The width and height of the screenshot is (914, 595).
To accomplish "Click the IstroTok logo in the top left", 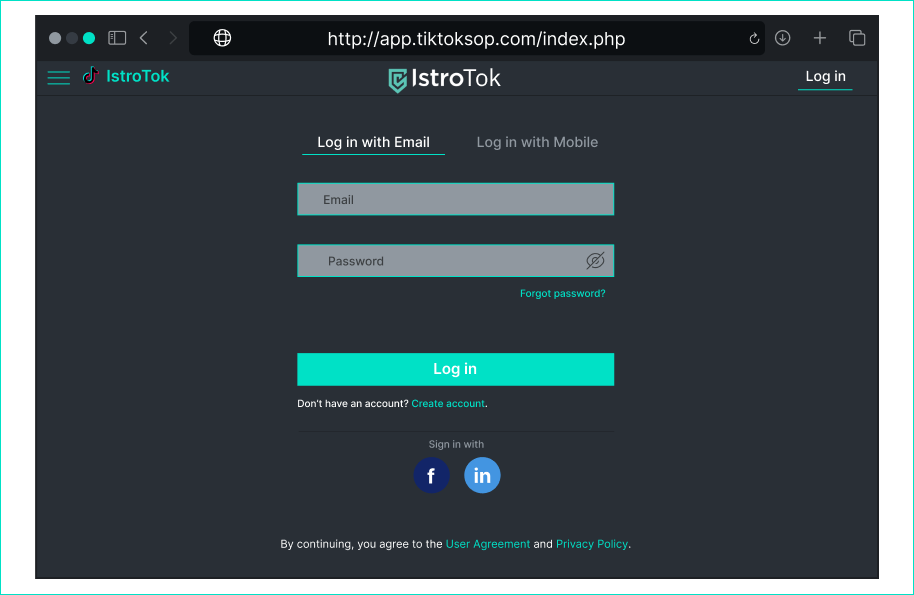I will click(126, 76).
